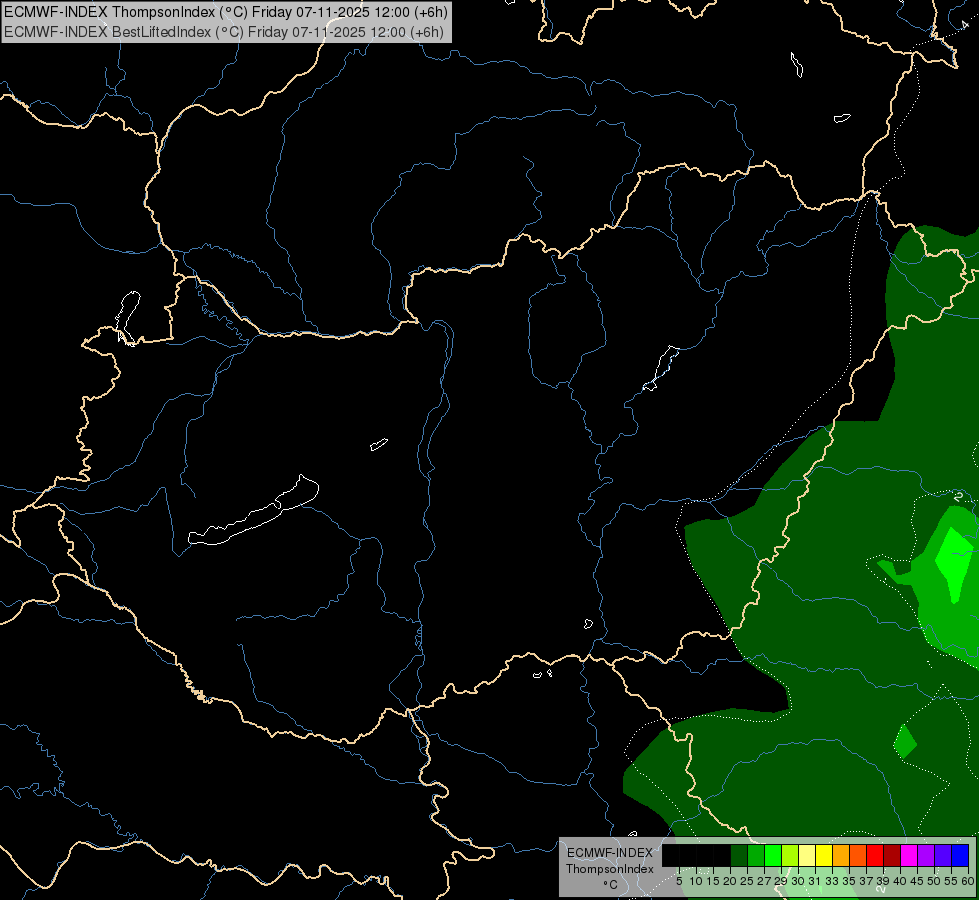
Task: Click legend tick label 29
Action: click(780, 881)
